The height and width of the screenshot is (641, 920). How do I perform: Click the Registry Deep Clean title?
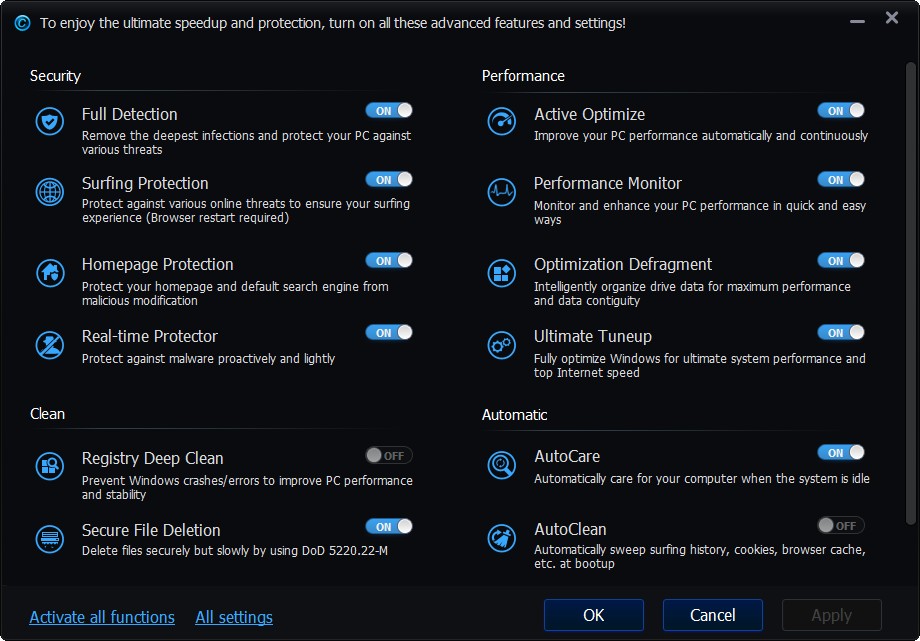[153, 458]
